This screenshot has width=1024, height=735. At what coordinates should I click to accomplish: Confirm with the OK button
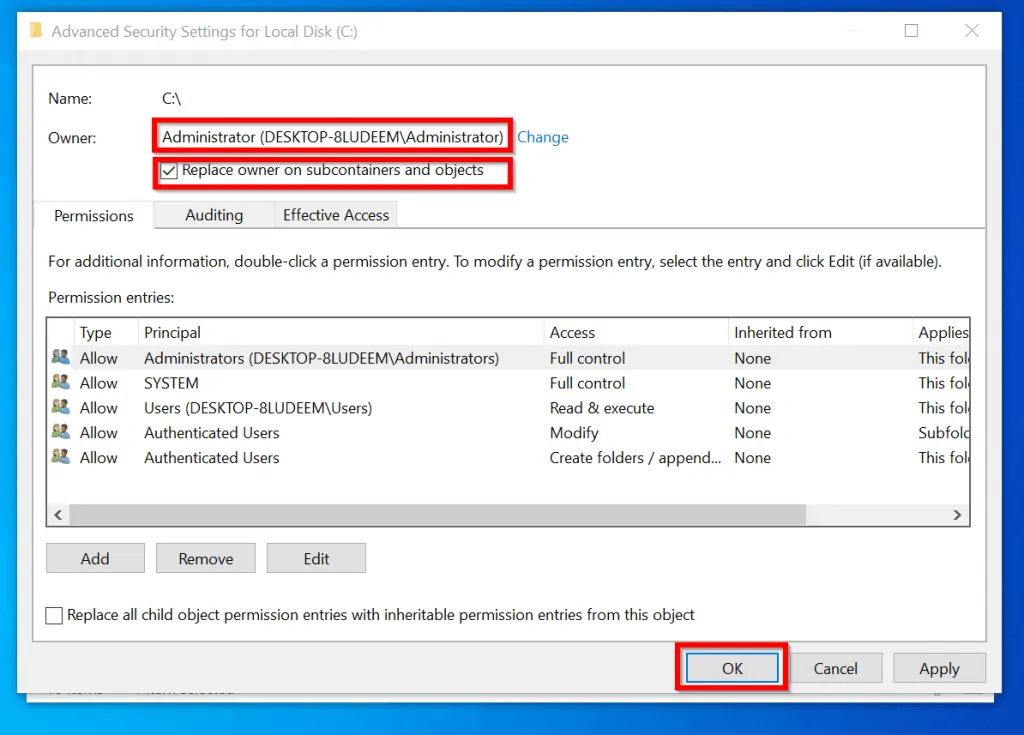click(732, 668)
